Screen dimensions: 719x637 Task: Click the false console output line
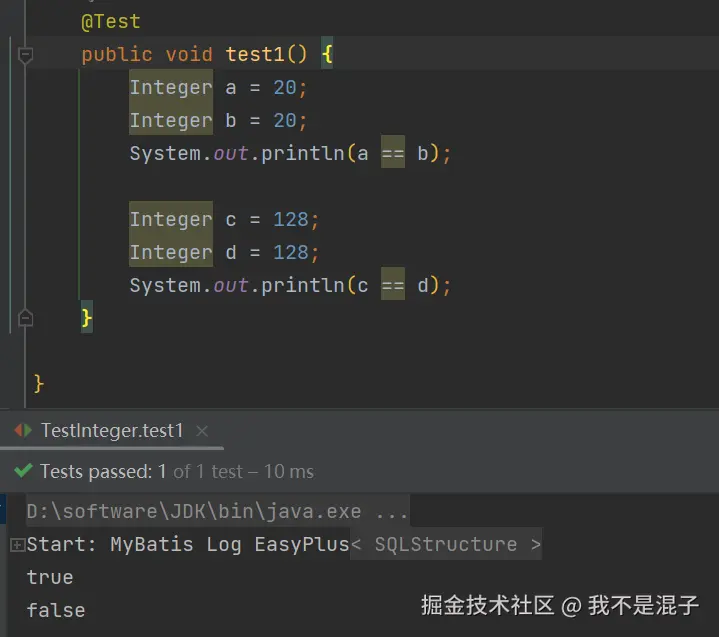coord(55,610)
